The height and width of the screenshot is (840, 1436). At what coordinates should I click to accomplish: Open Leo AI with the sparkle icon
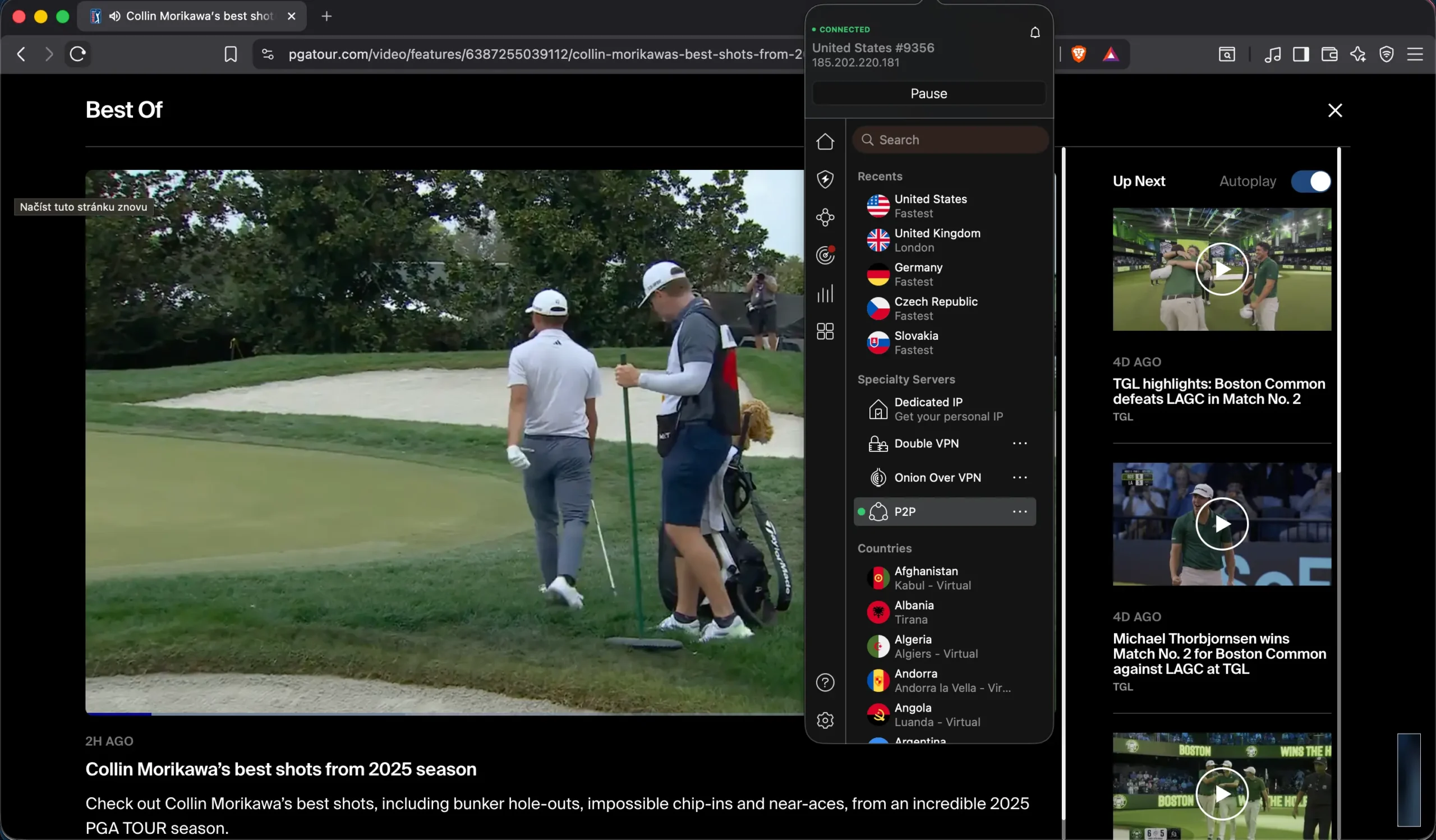click(1359, 54)
